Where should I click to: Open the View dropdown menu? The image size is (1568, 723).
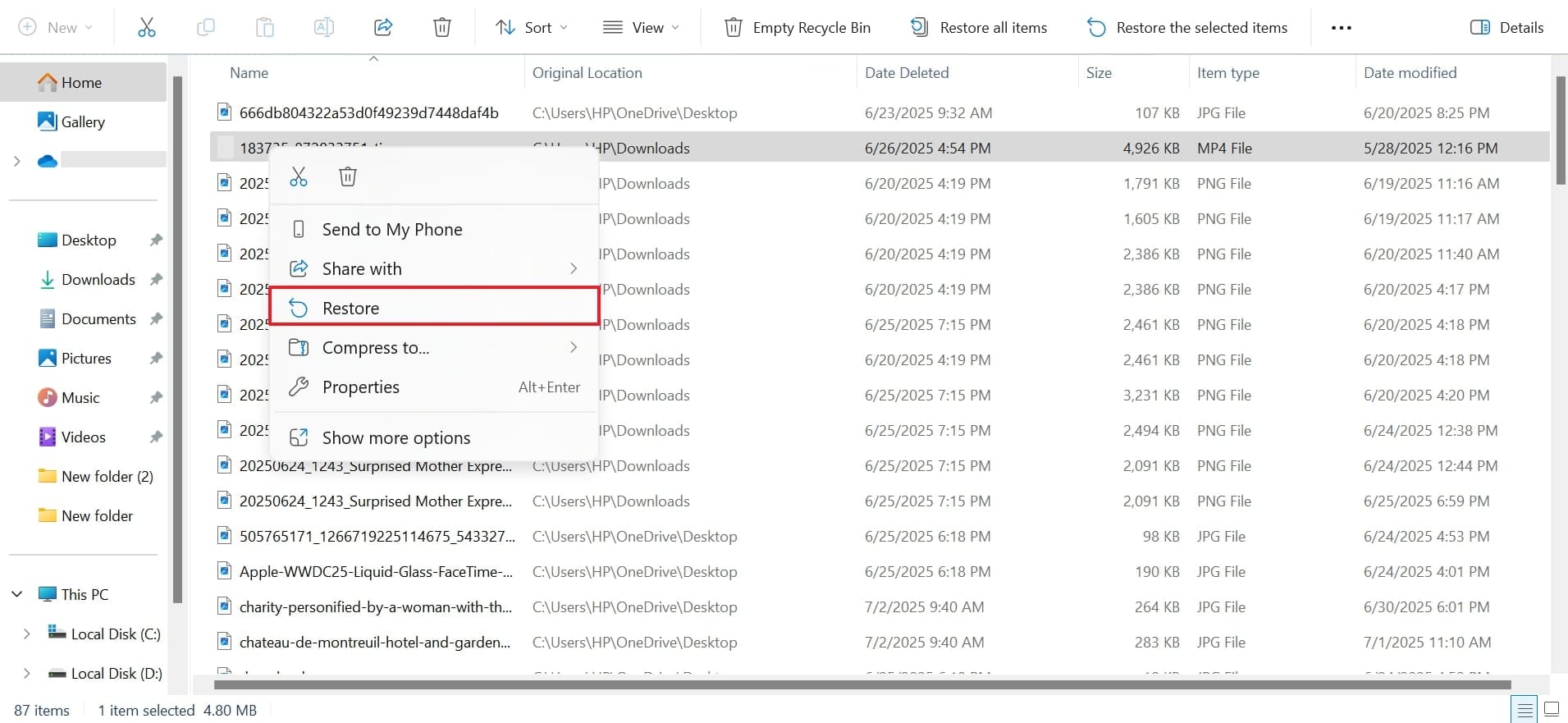pos(641,27)
